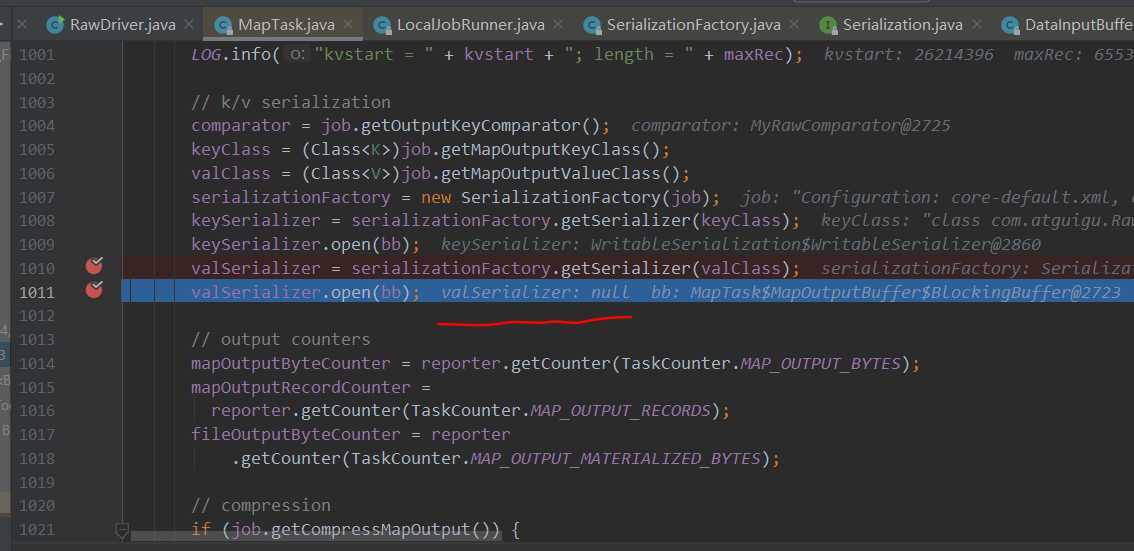The height and width of the screenshot is (551, 1134).
Task: Close the Serialization.java tab
Action: (x=976, y=25)
